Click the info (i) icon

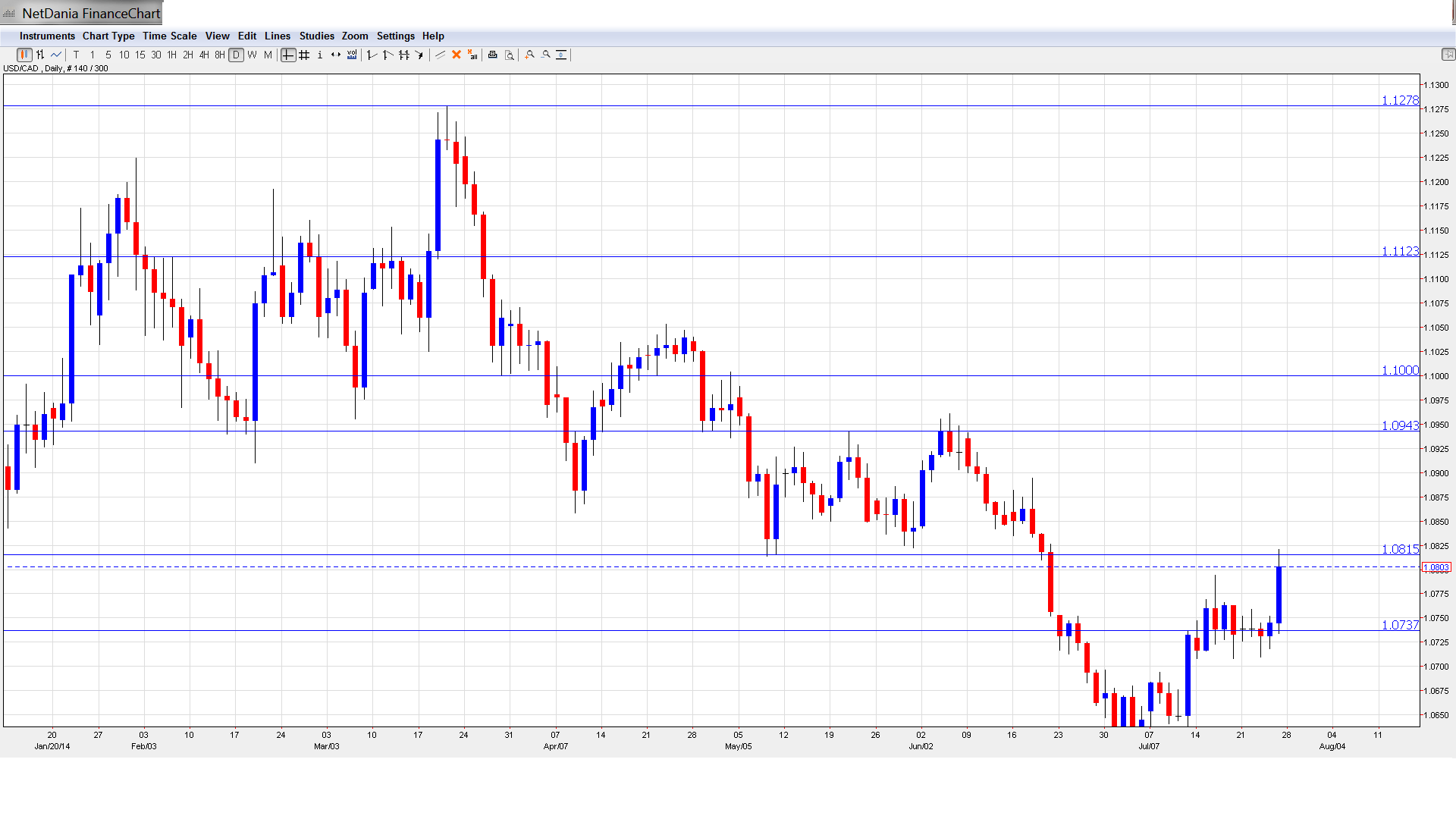(x=320, y=55)
